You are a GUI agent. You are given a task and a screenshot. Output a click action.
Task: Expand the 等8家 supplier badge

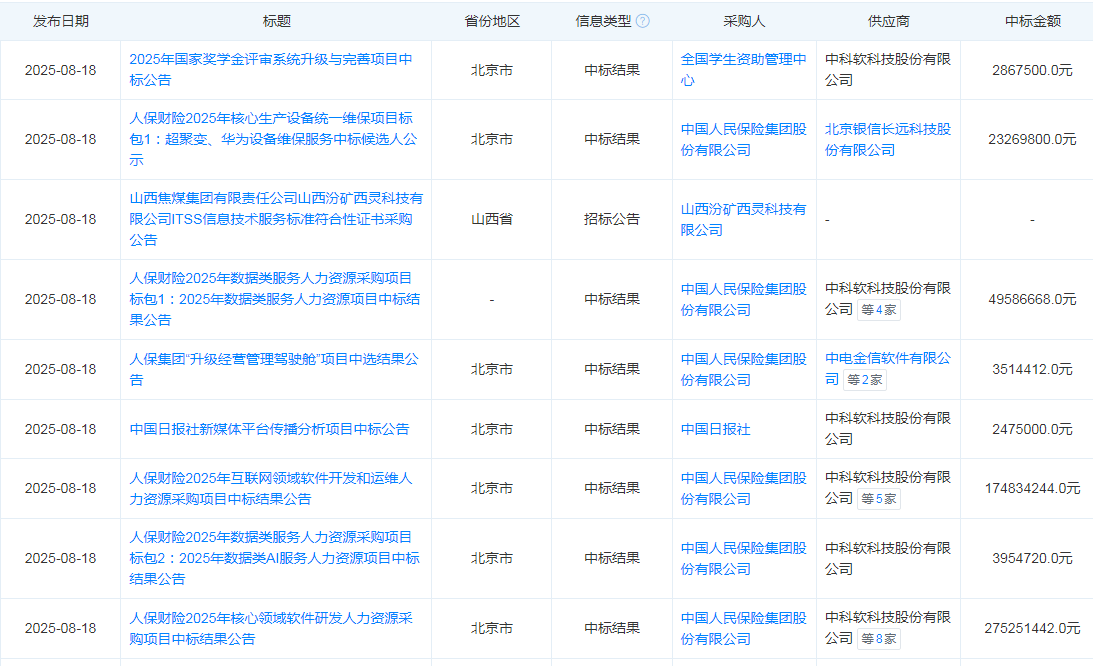[878, 639]
